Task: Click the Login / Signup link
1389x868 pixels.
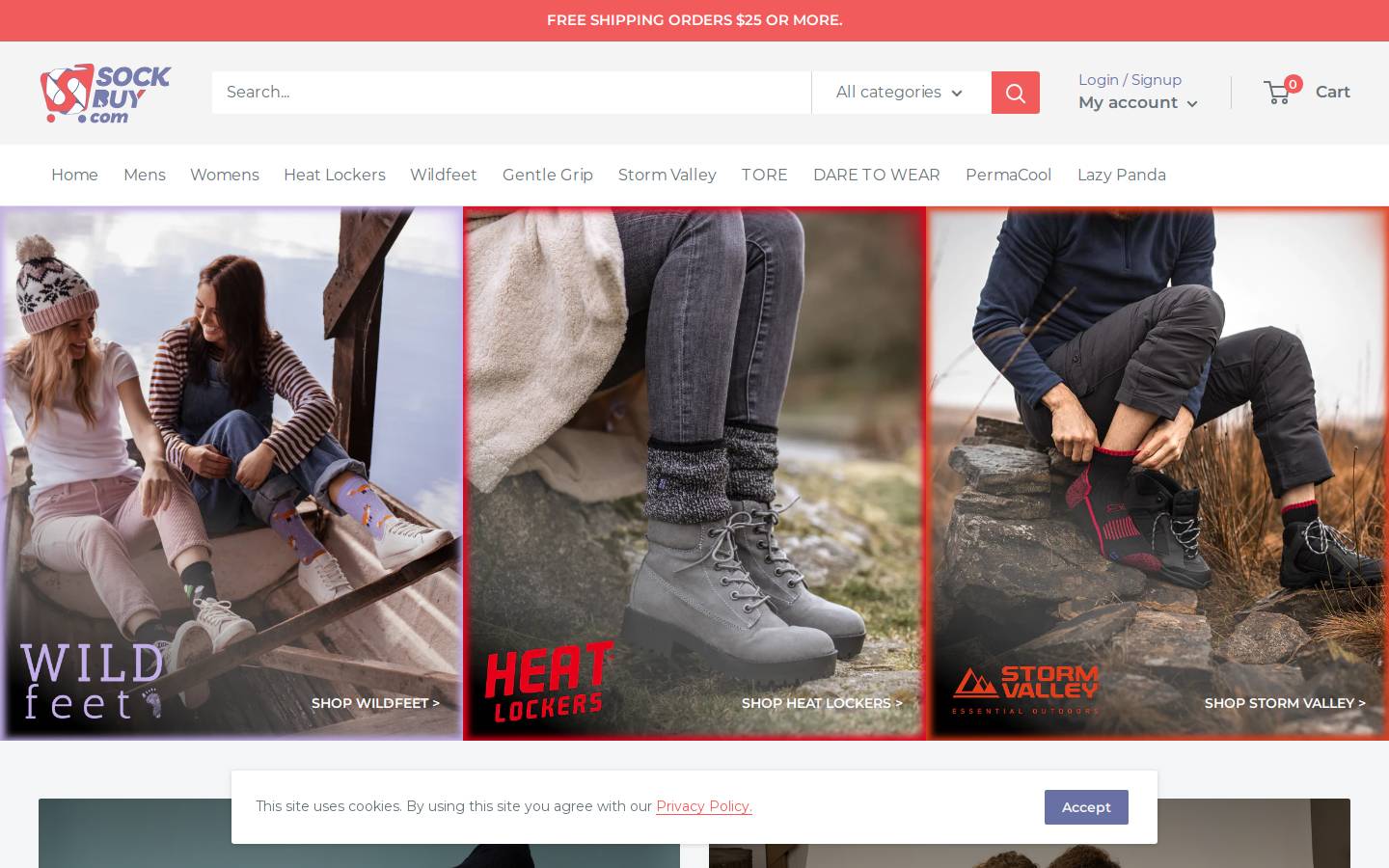Action: tap(1130, 80)
